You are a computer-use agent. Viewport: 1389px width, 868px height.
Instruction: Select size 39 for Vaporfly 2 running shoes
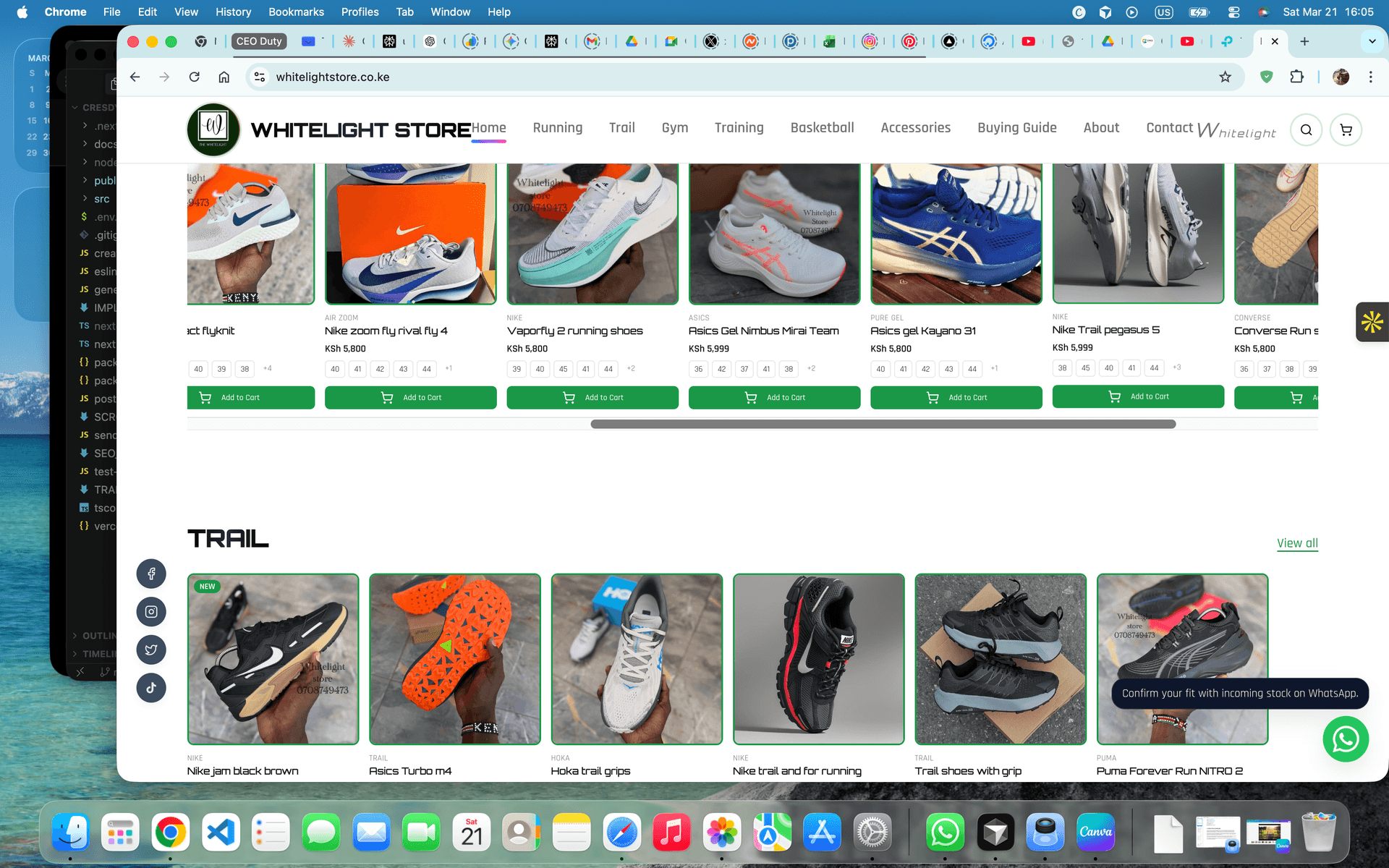(517, 369)
